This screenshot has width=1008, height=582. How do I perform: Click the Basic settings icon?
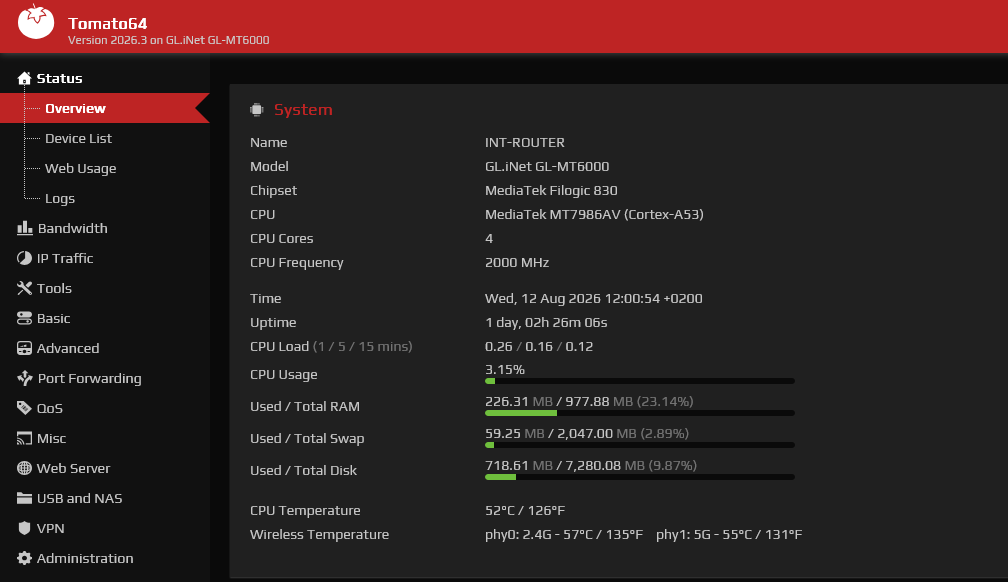(x=24, y=318)
